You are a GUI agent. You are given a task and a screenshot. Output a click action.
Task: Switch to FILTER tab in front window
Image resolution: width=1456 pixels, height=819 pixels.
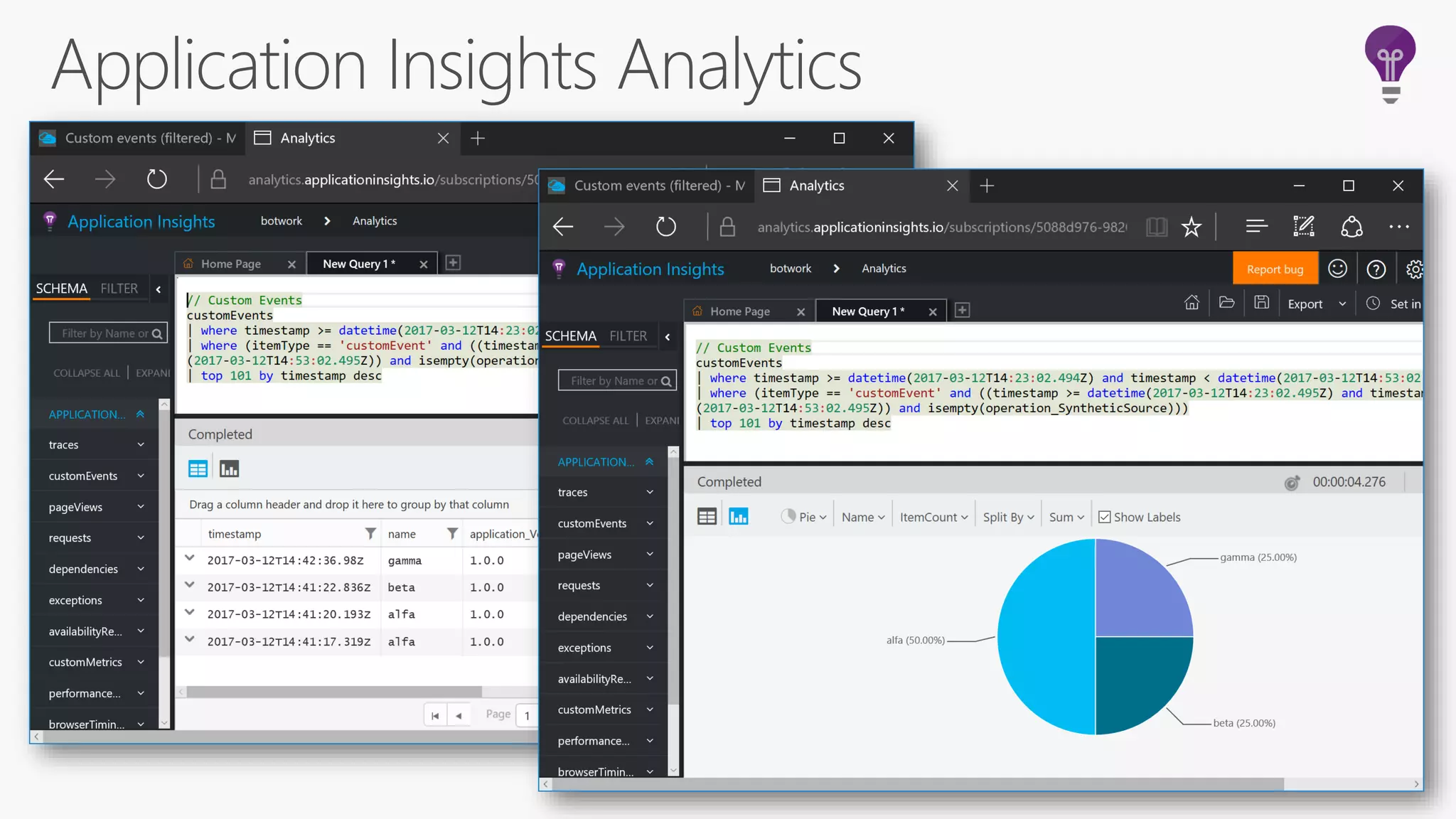click(x=628, y=336)
